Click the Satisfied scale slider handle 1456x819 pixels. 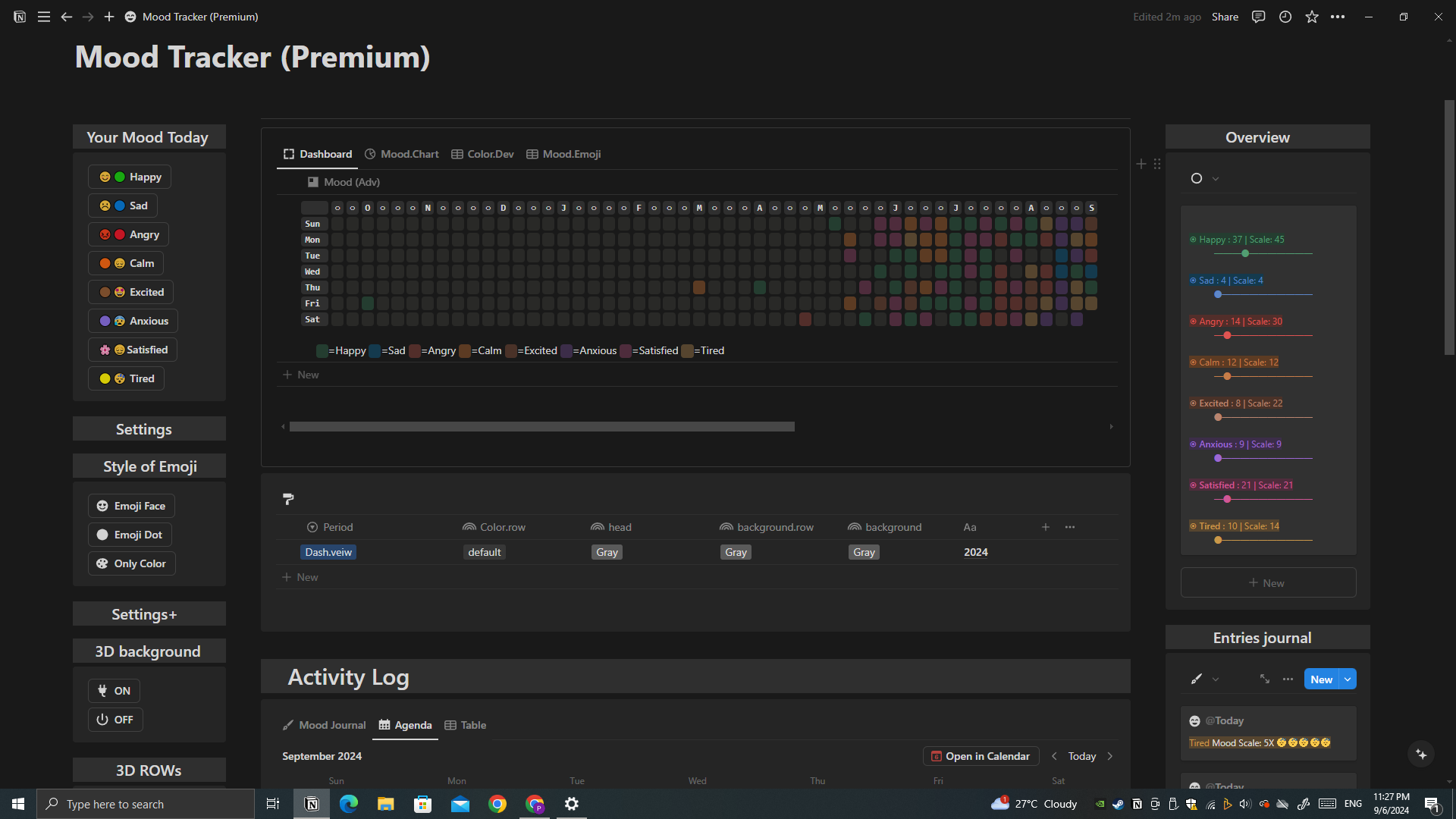pyautogui.click(x=1227, y=500)
